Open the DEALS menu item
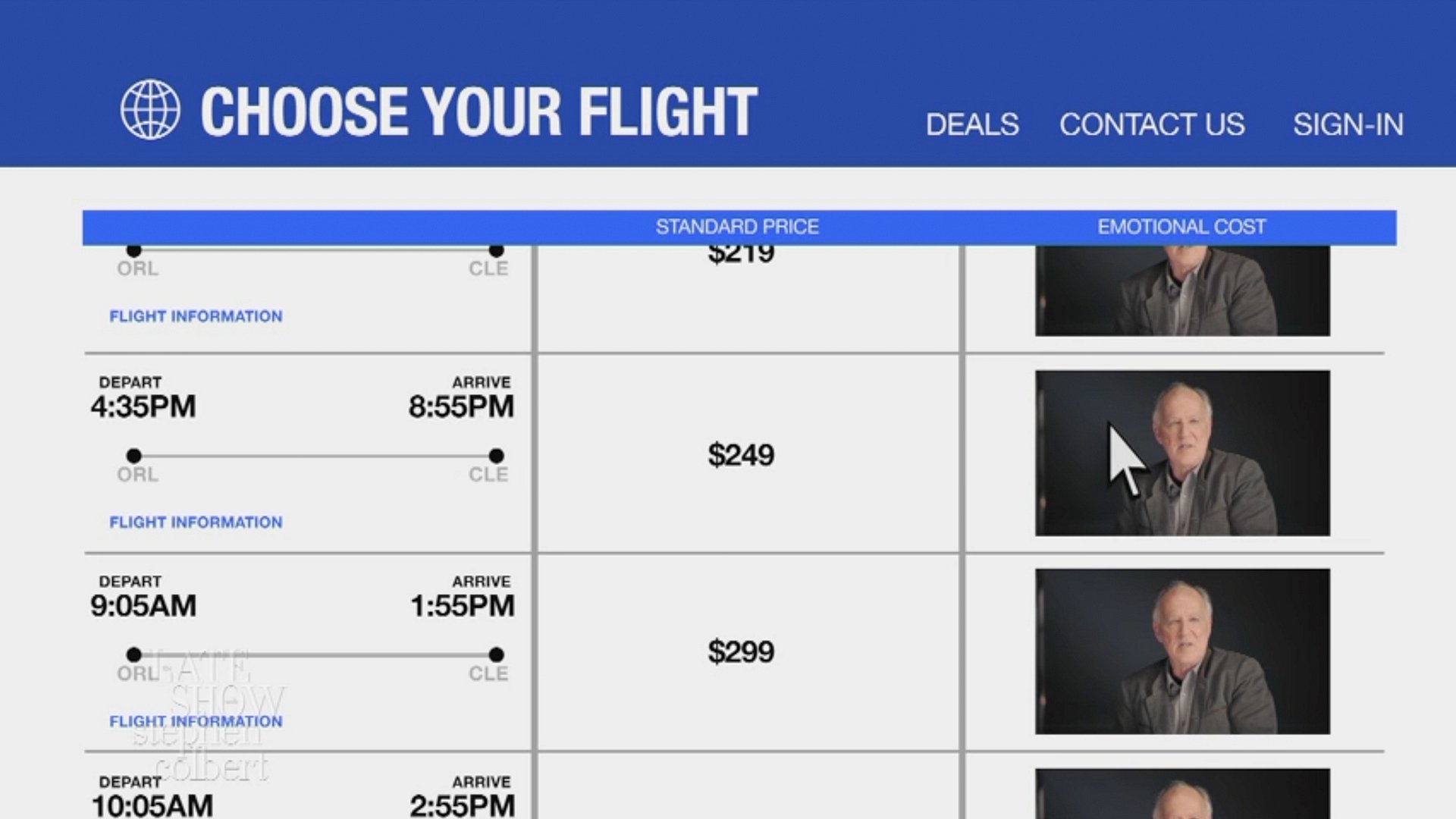The height and width of the screenshot is (819, 1456). tap(972, 124)
